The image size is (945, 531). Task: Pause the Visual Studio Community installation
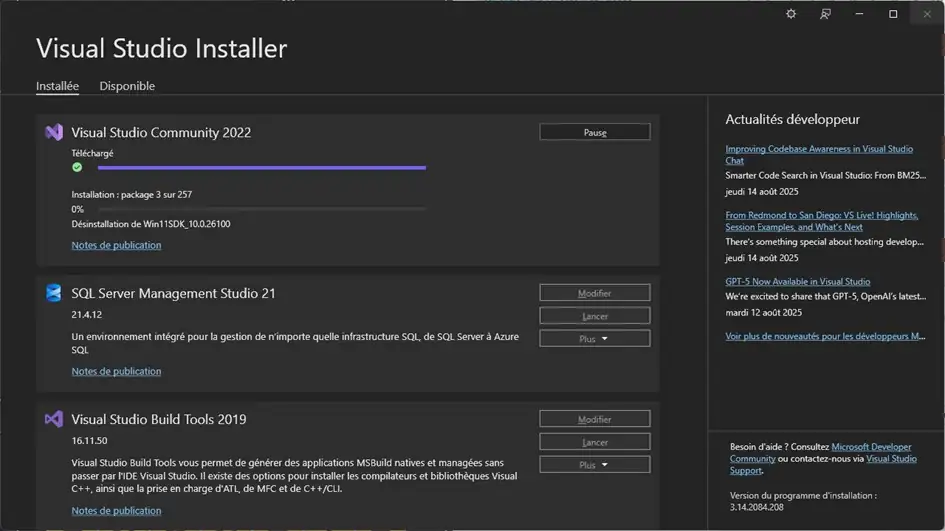pos(595,132)
